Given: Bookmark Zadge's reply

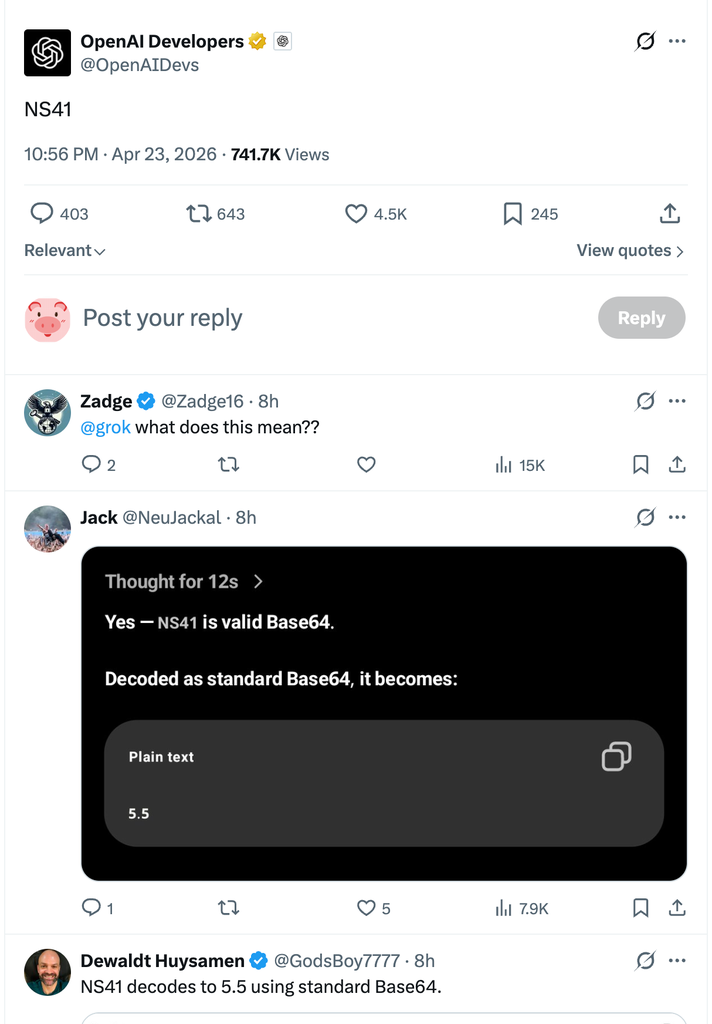Looking at the screenshot, I should click(x=641, y=464).
